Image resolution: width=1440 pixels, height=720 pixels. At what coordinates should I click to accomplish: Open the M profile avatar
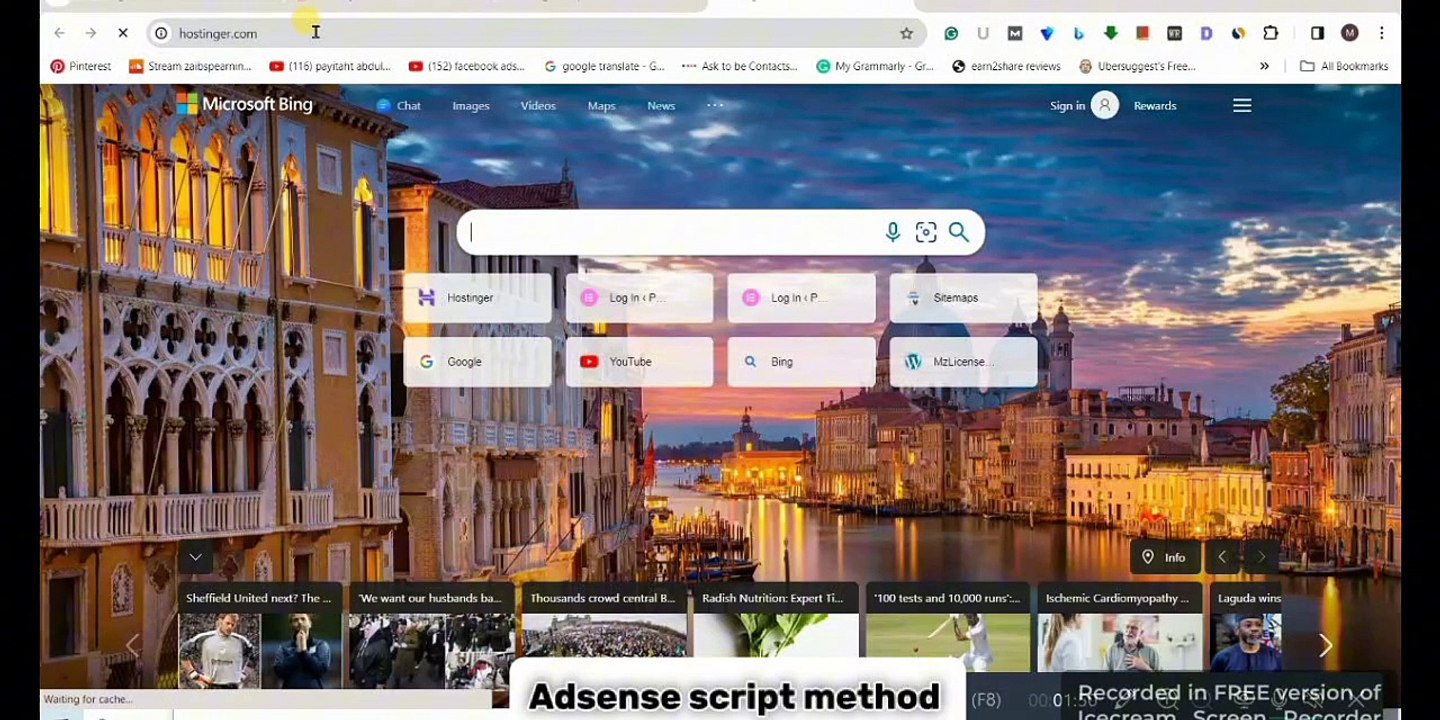pyautogui.click(x=1350, y=33)
